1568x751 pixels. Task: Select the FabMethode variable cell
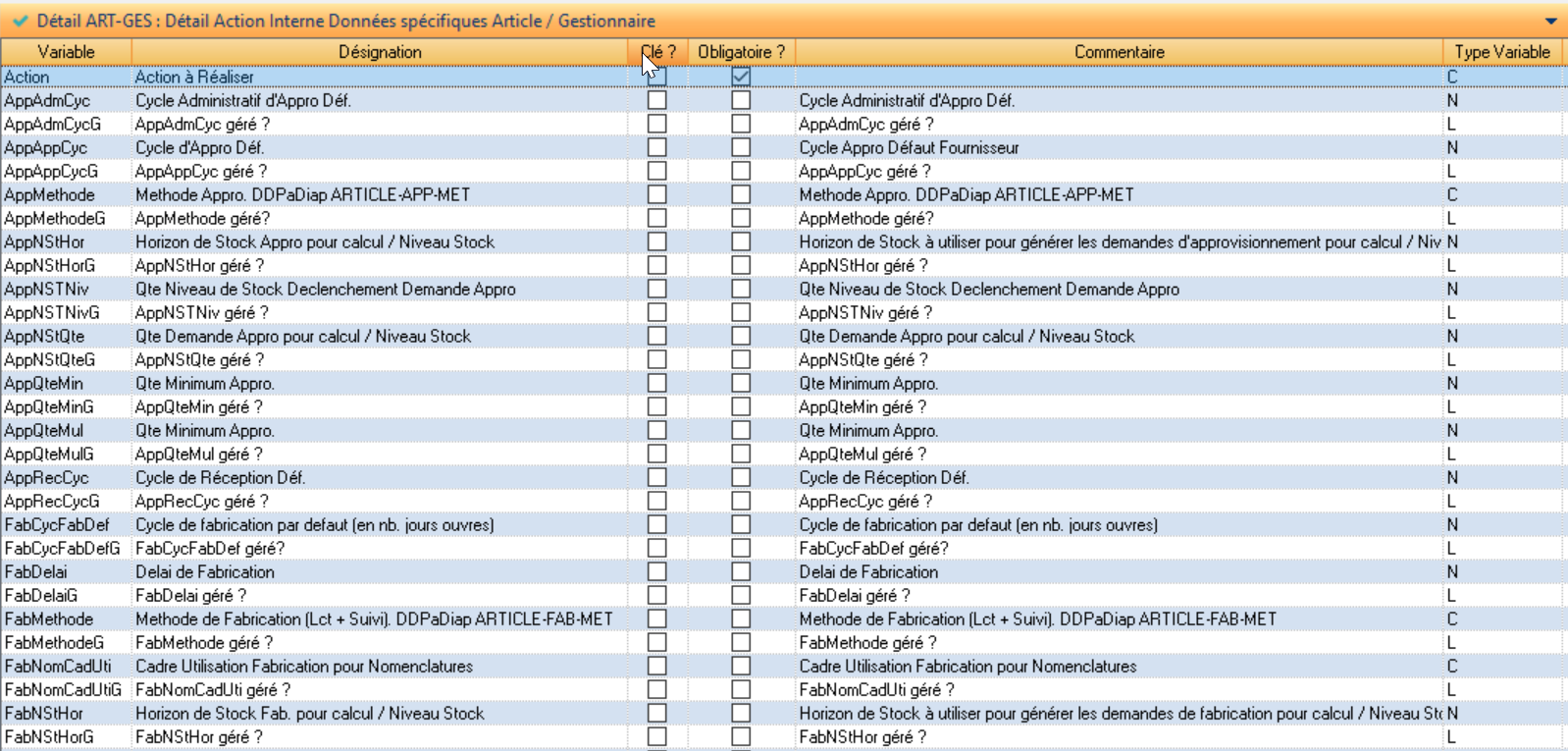[49, 618]
